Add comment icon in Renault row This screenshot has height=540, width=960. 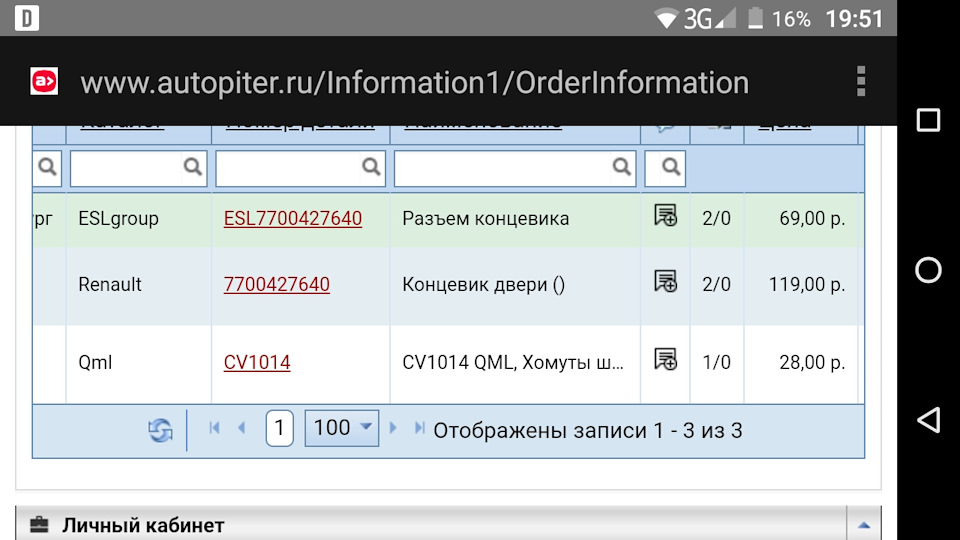pyautogui.click(x=665, y=281)
